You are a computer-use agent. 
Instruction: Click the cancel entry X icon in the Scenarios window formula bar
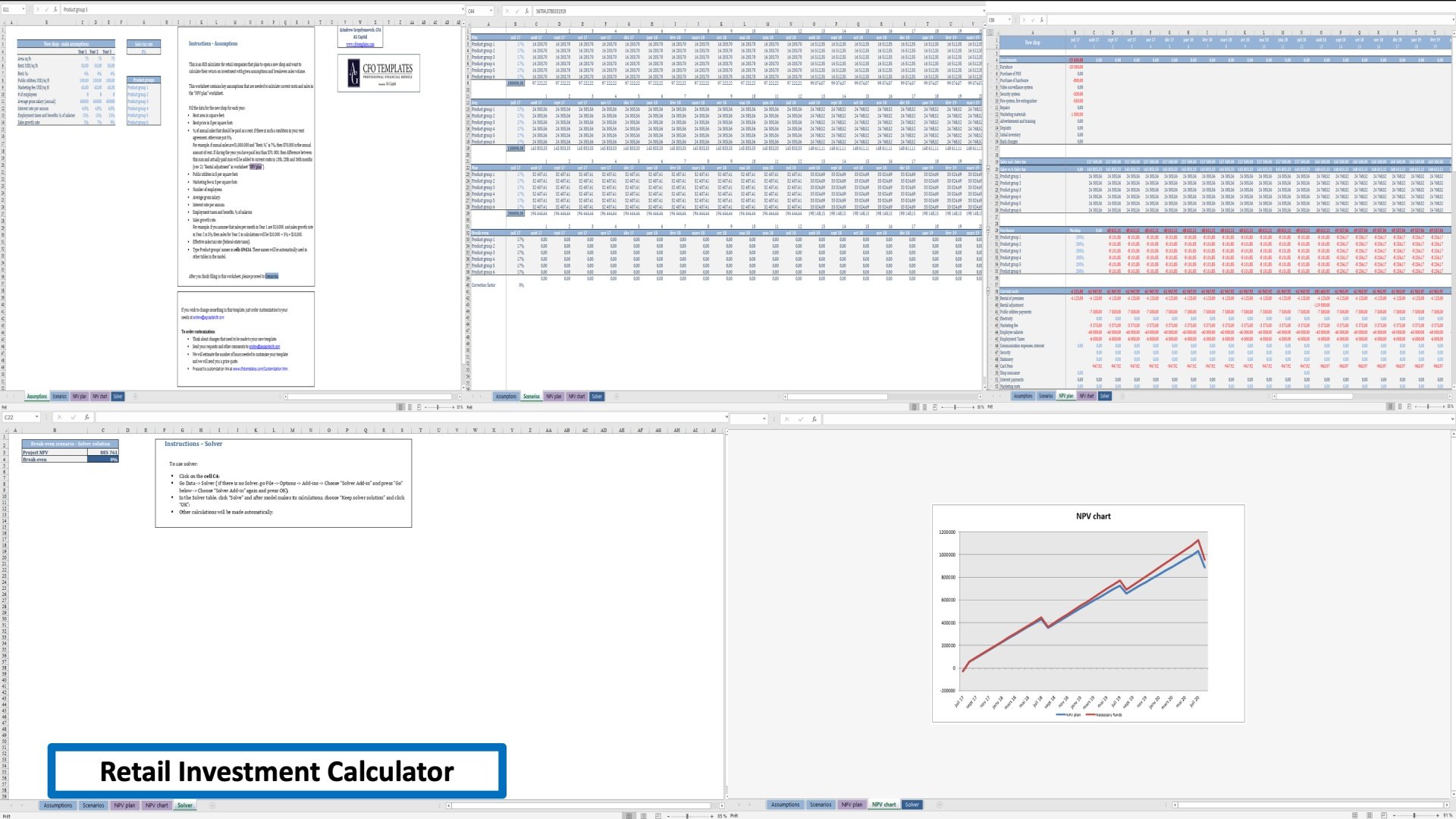(507, 11)
